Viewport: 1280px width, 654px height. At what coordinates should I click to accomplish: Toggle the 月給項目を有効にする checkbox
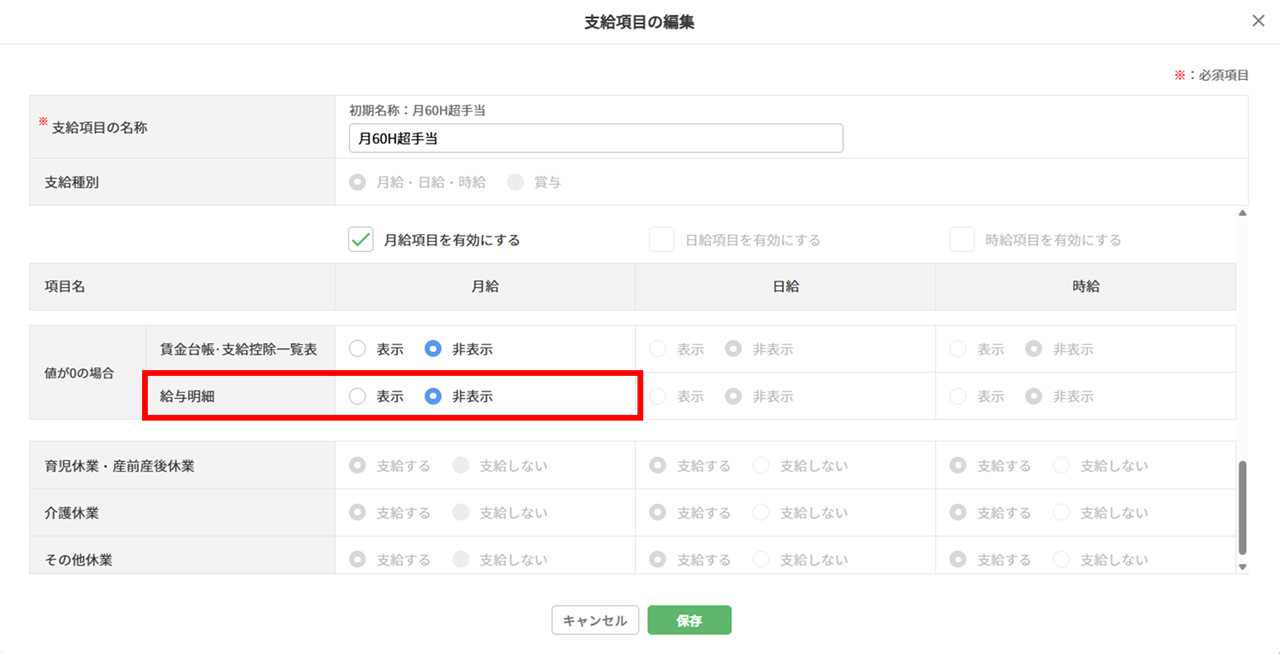(361, 240)
